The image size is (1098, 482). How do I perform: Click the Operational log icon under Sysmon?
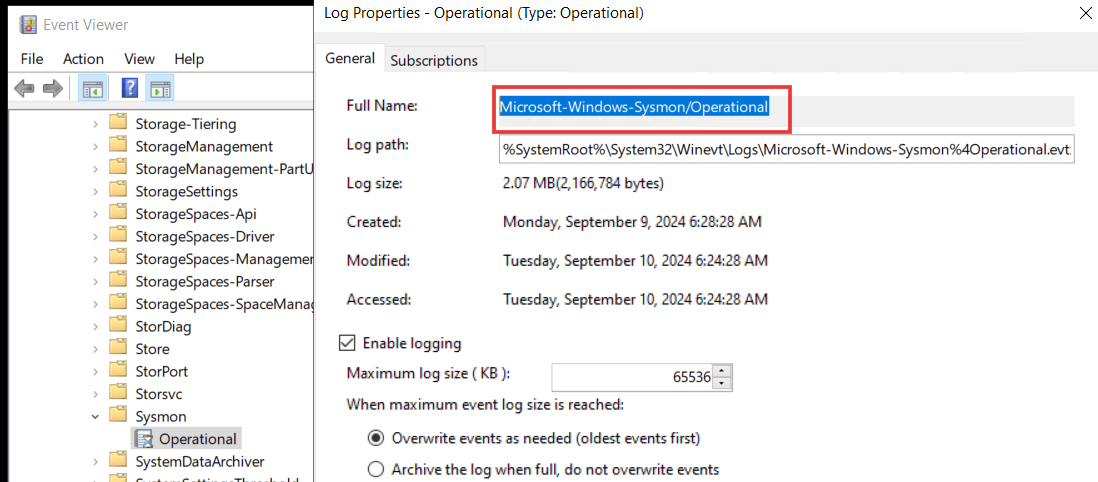pyautogui.click(x=144, y=439)
